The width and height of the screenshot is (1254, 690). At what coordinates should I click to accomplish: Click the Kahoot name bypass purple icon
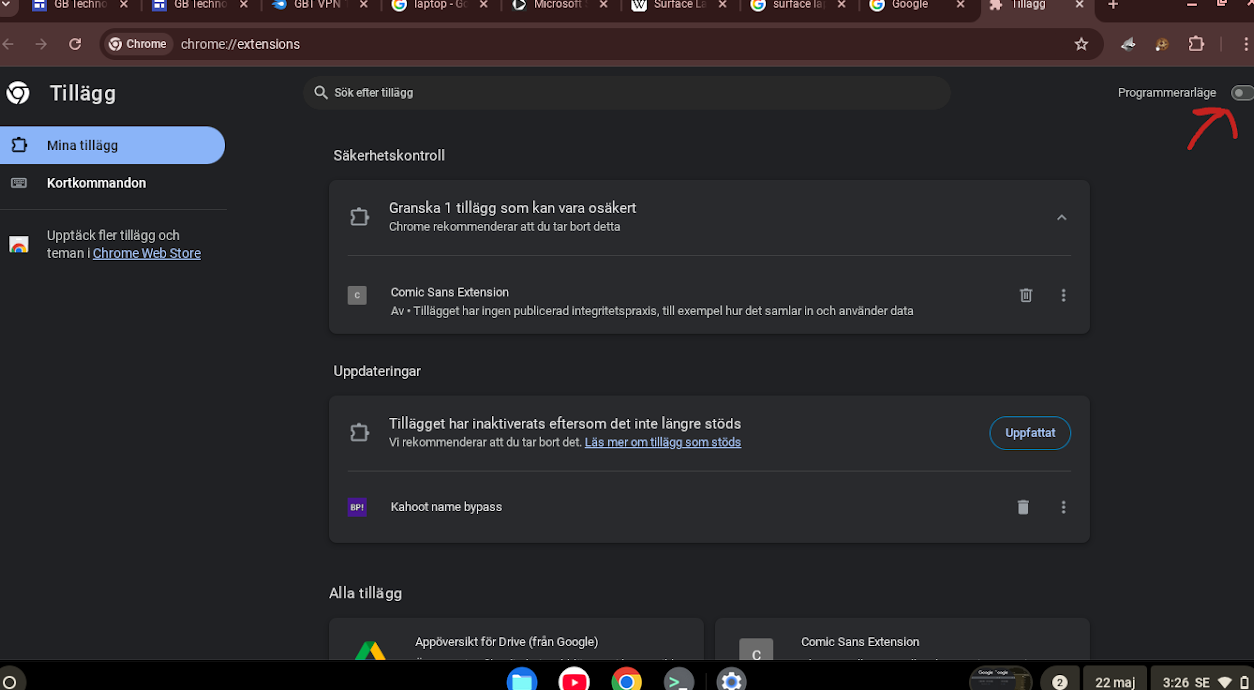(x=357, y=507)
